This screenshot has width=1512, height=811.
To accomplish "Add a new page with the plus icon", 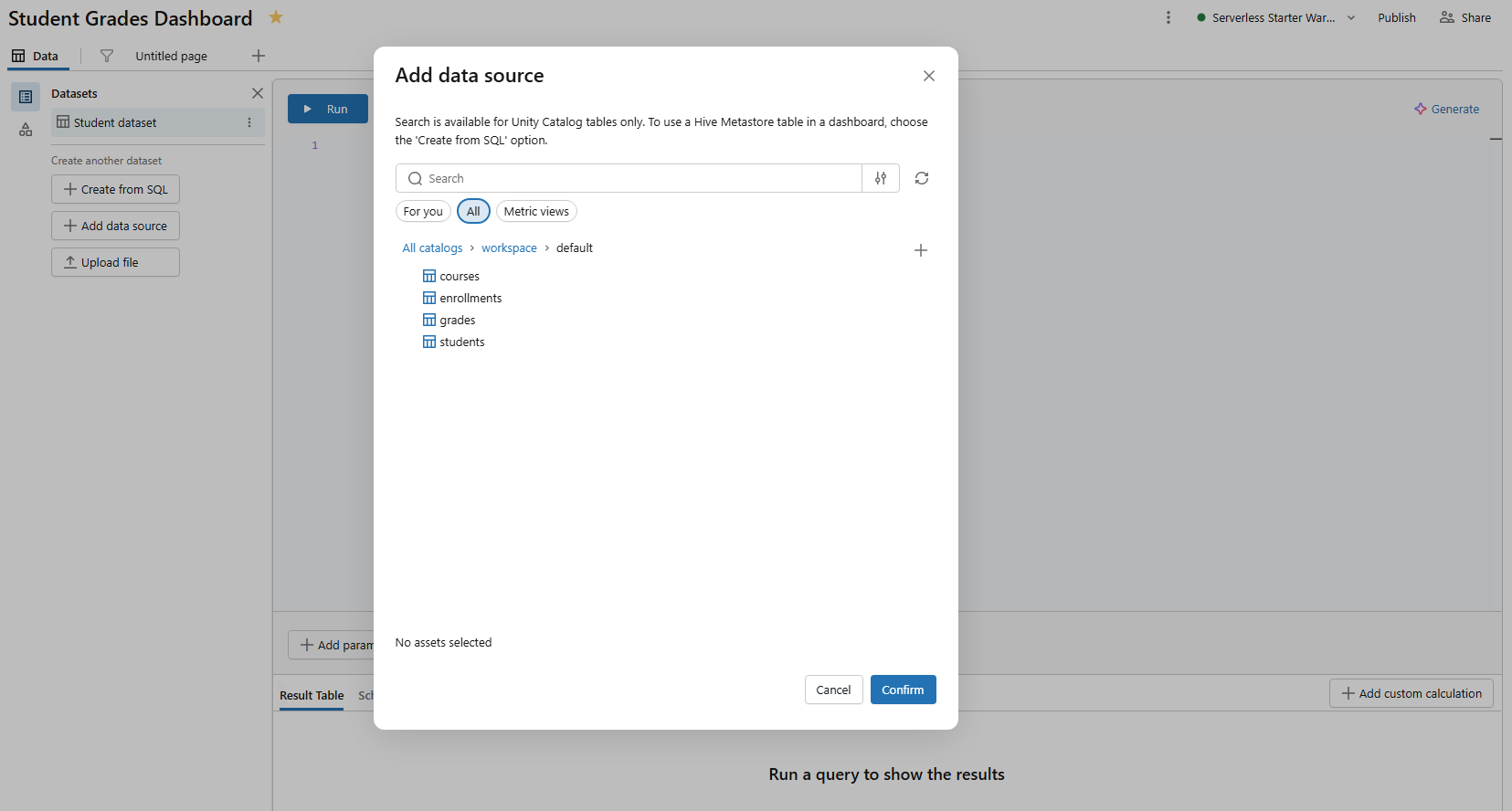I will coord(259,56).
